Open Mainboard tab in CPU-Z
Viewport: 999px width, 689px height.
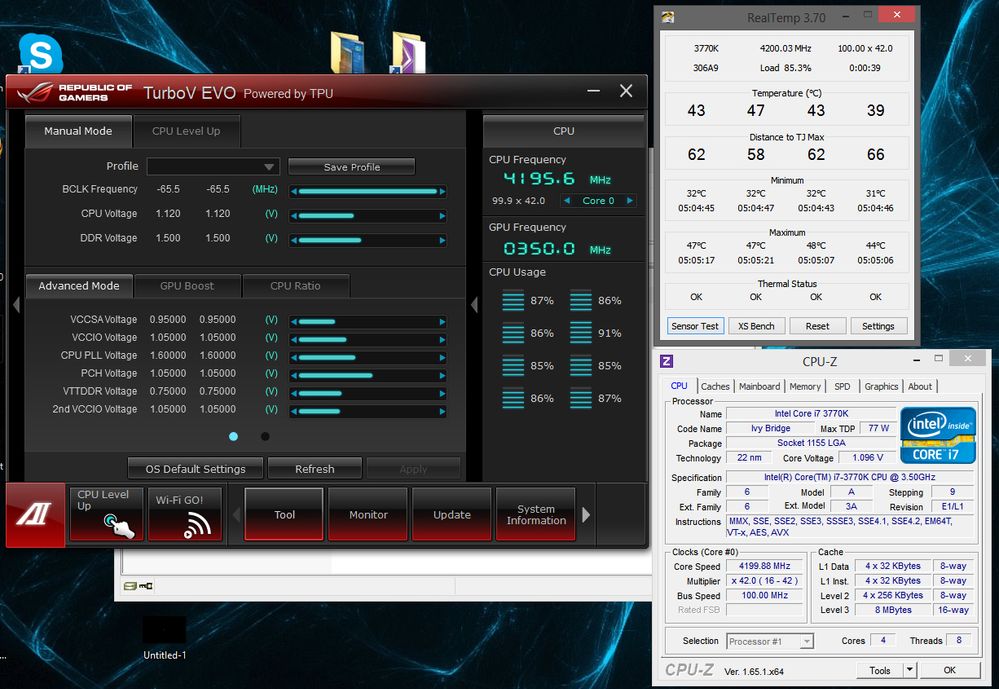759,386
